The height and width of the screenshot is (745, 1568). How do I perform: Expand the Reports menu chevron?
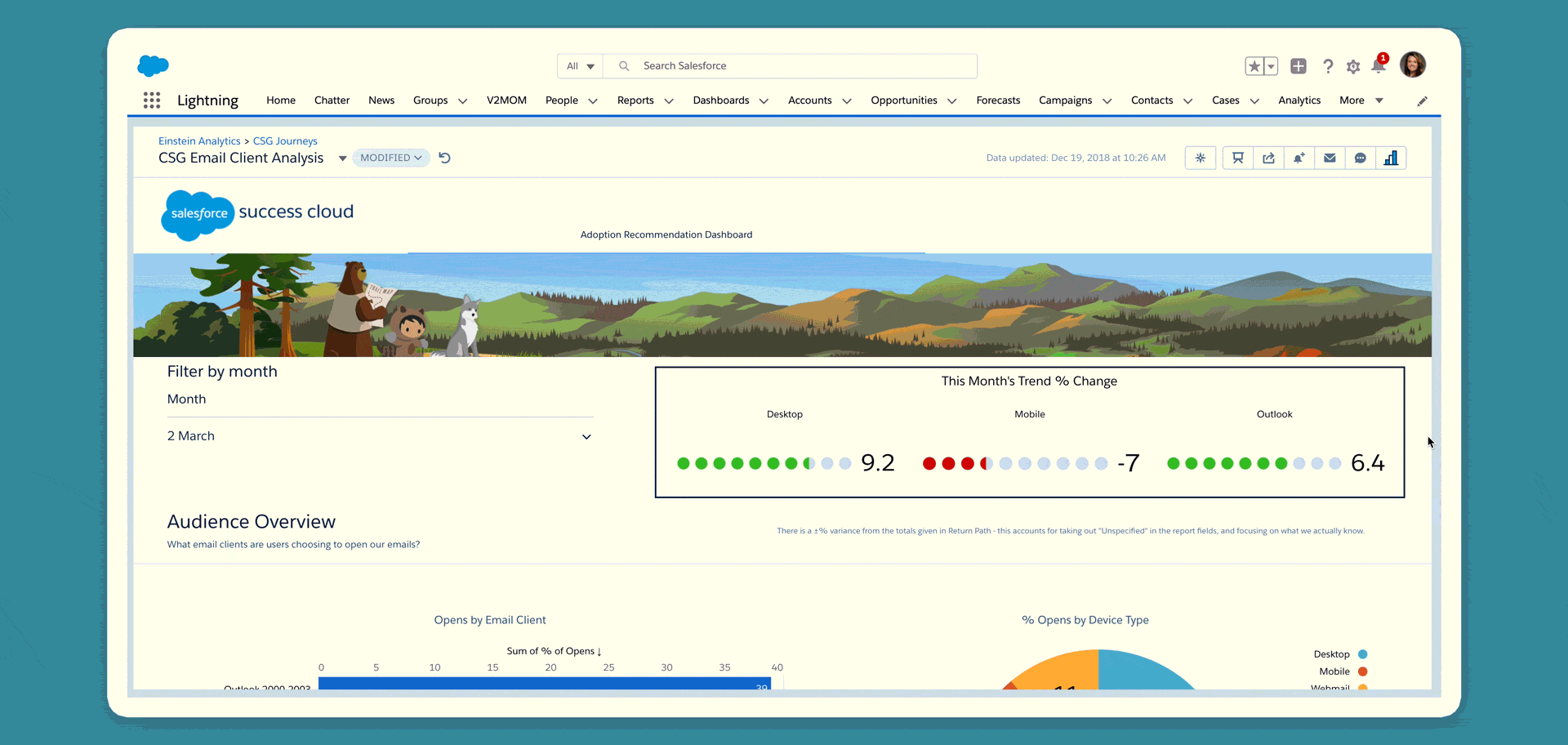click(669, 101)
